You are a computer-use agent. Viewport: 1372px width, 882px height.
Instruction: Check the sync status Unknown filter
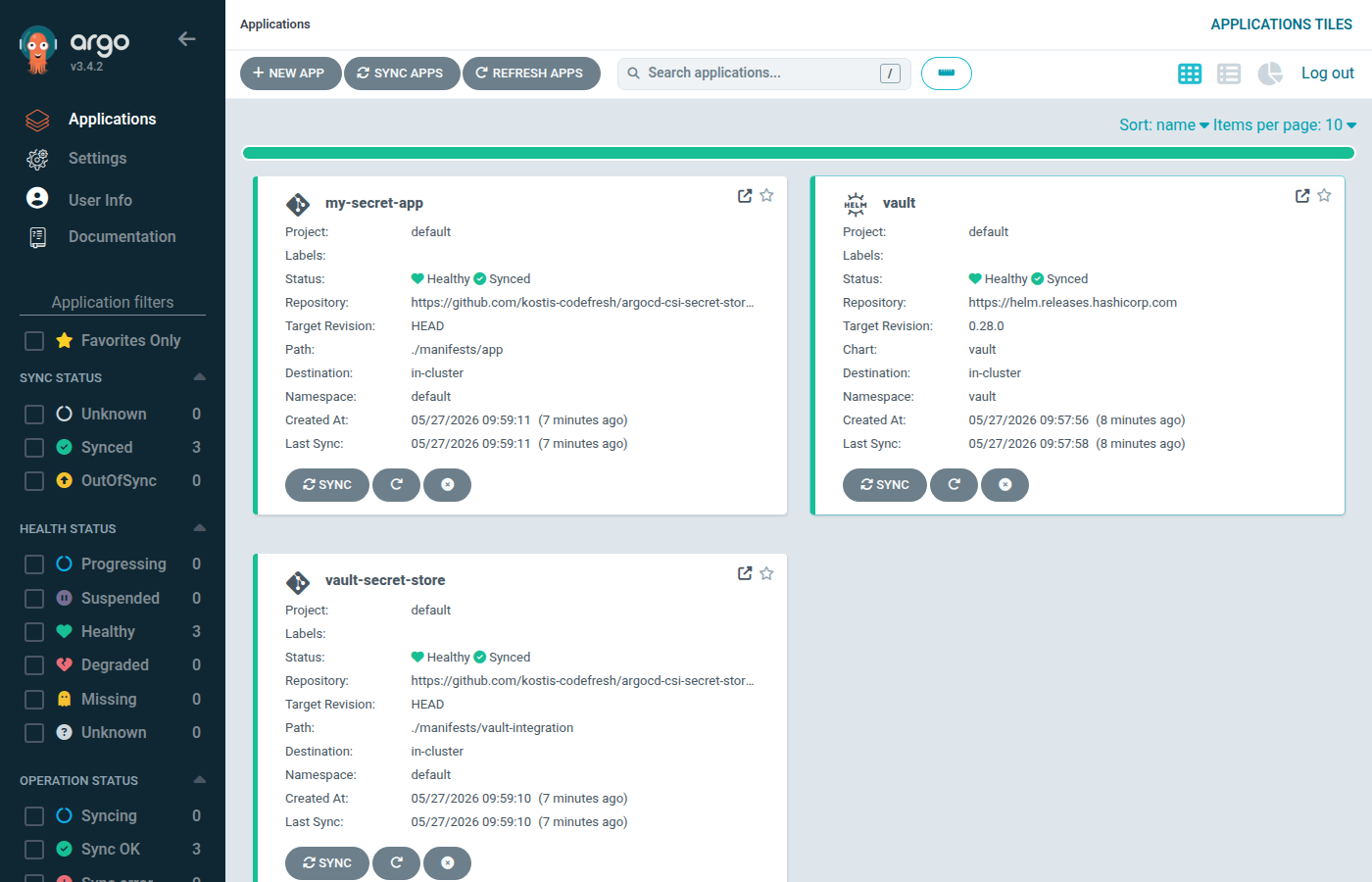(x=34, y=415)
